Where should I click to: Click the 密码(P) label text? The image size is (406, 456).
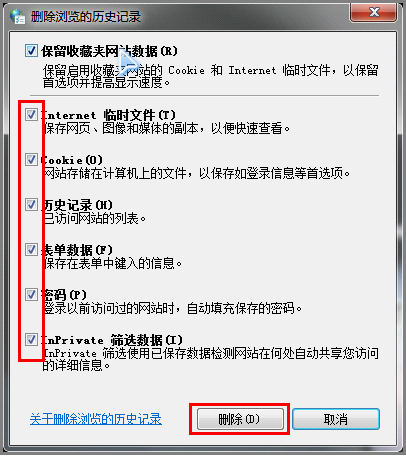[x=64, y=295]
